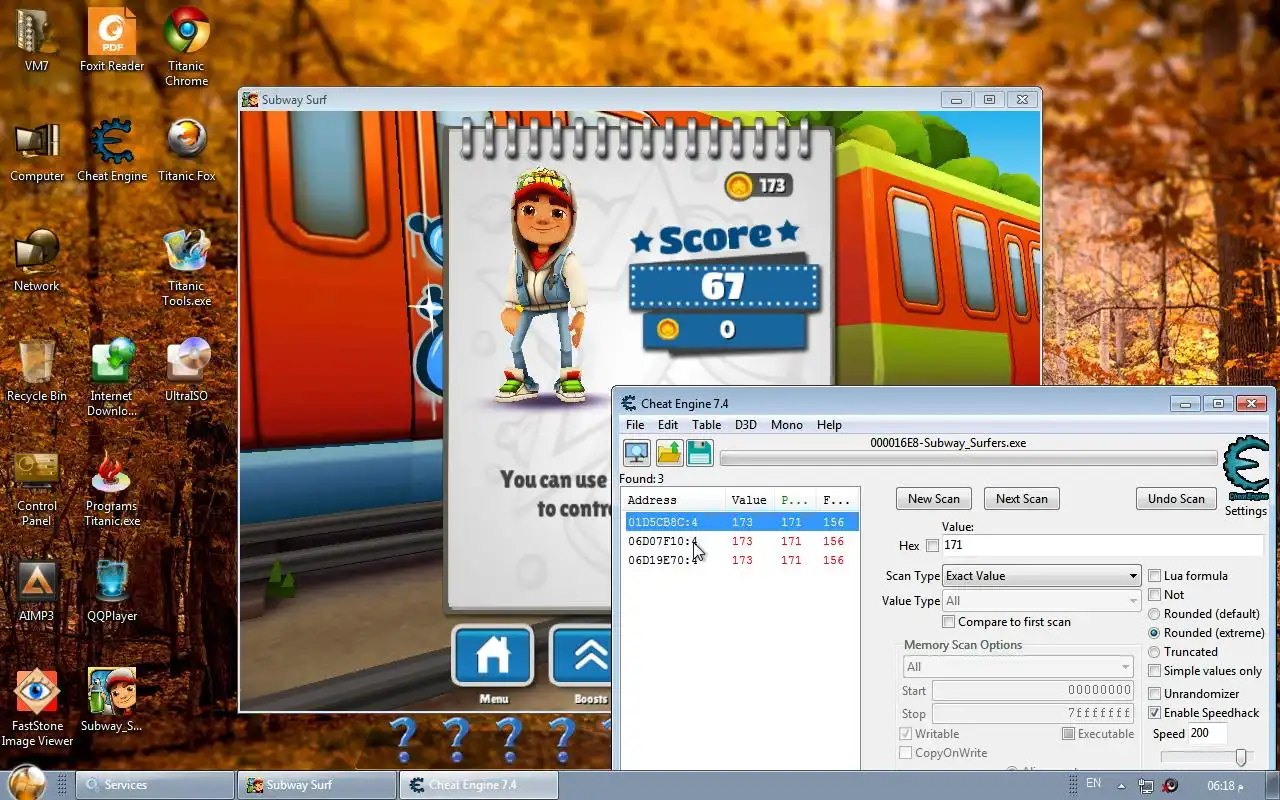This screenshot has width=1280, height=800.
Task: Click the Menu home icon in Subway Surf
Action: [x=493, y=657]
